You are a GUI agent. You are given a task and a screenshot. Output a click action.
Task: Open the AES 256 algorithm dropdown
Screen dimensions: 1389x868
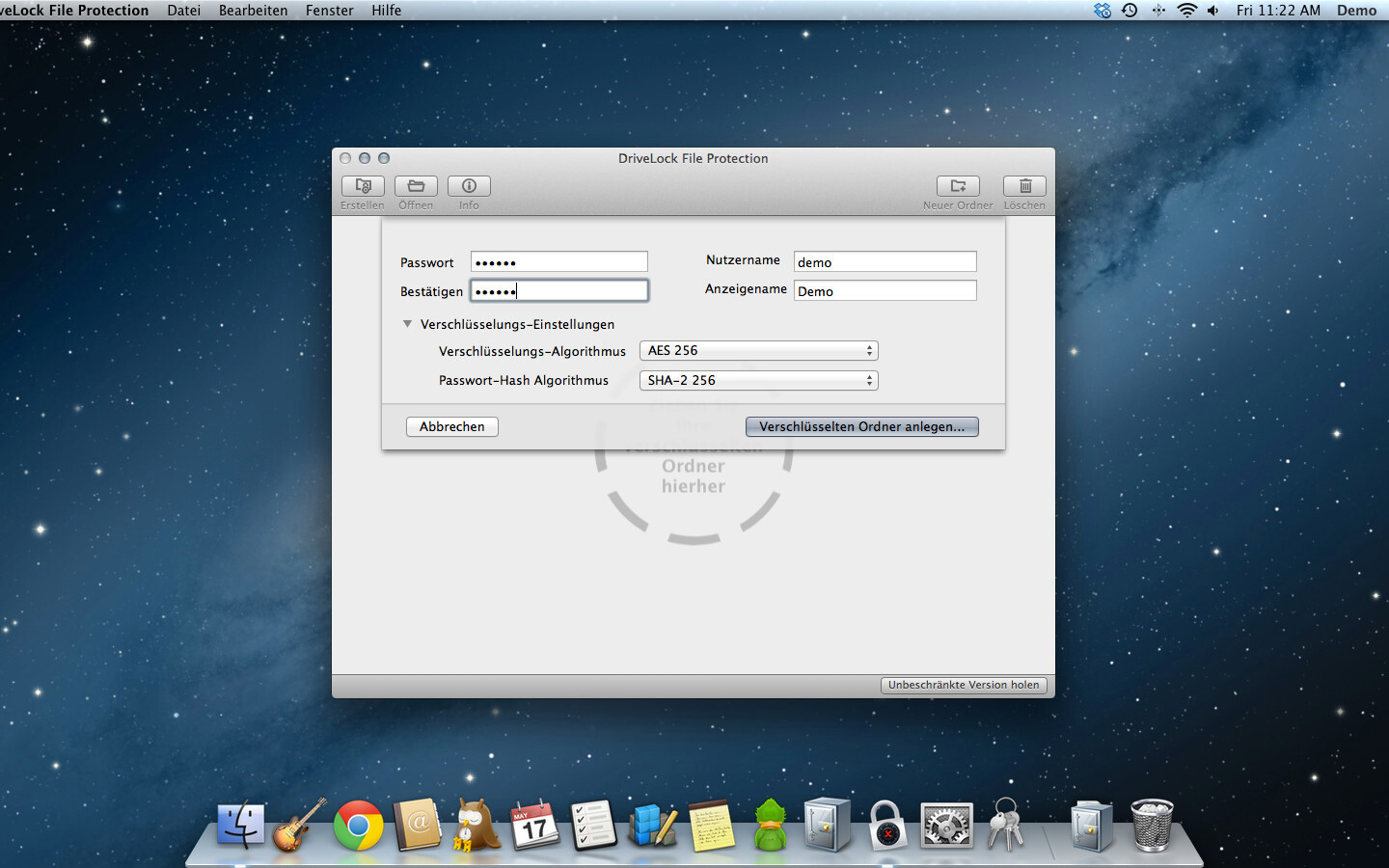(x=759, y=351)
